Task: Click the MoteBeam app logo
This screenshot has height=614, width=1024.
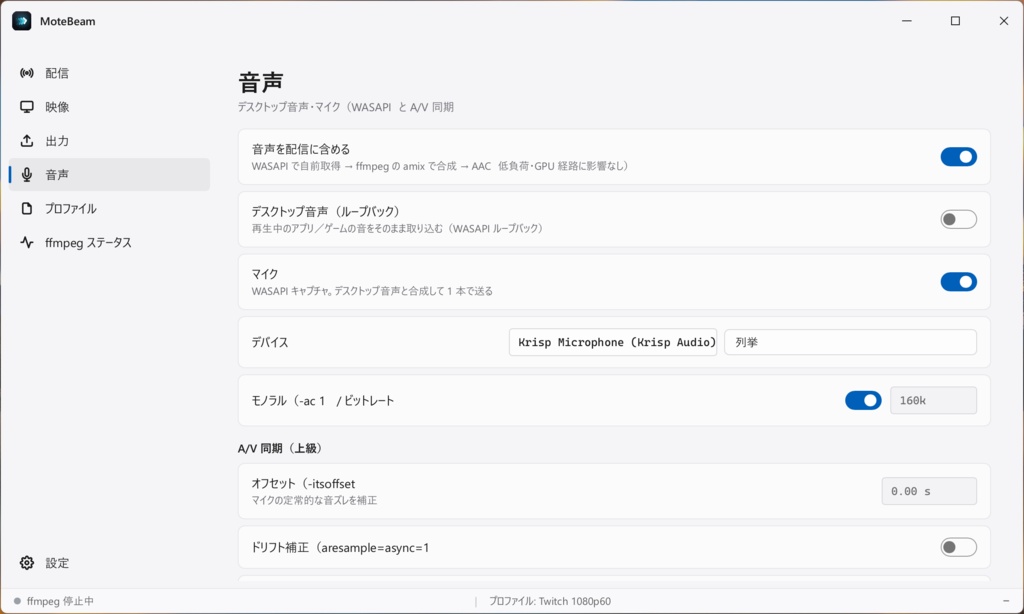Action: tap(22, 21)
